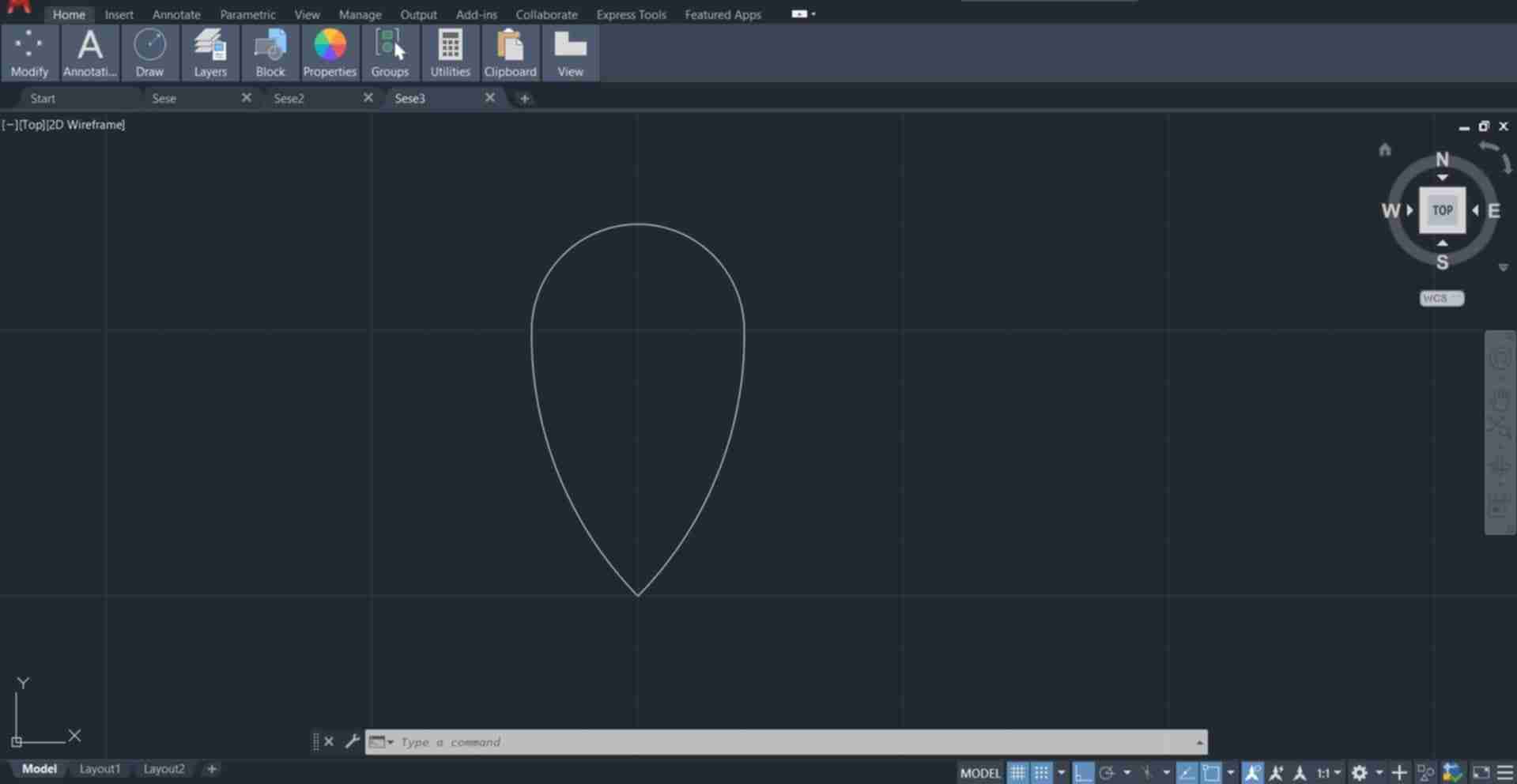Screen dimensions: 1517x784
Task: Open the Modify panel in the ribbon
Action: pos(30,53)
